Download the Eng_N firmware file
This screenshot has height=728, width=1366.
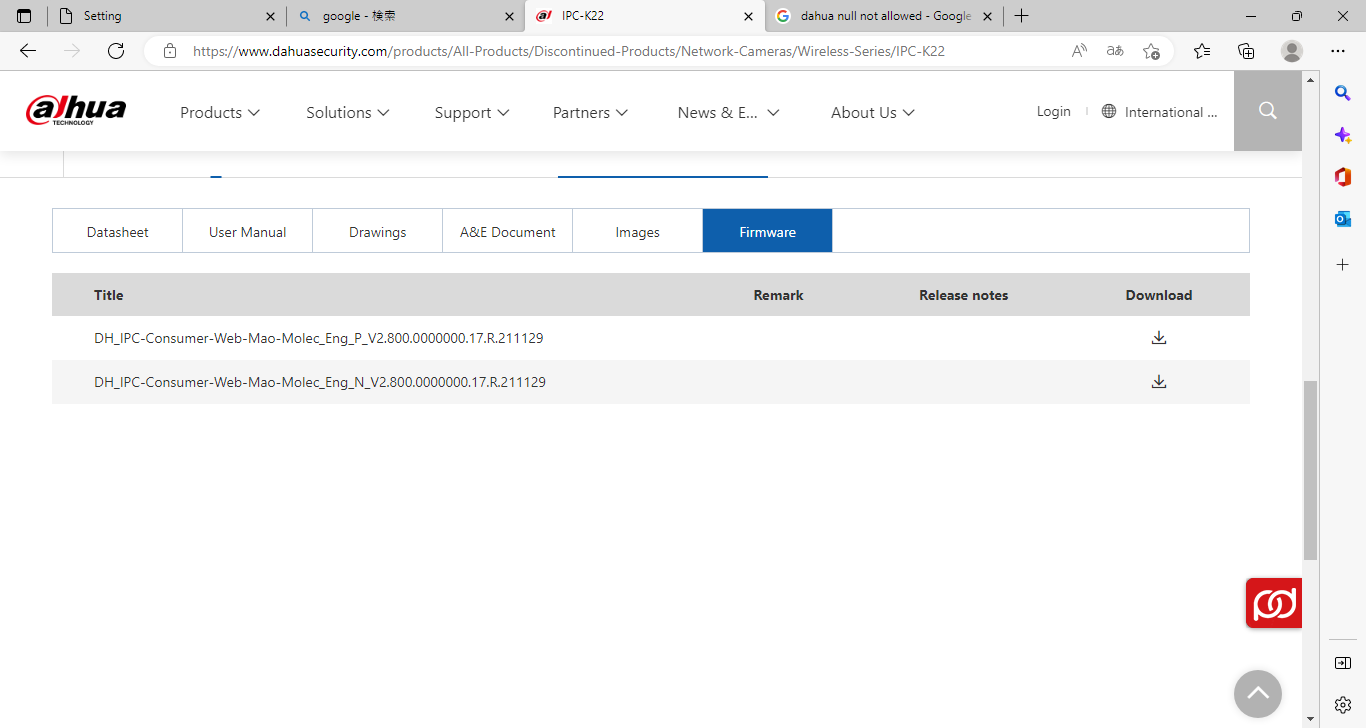(1159, 382)
